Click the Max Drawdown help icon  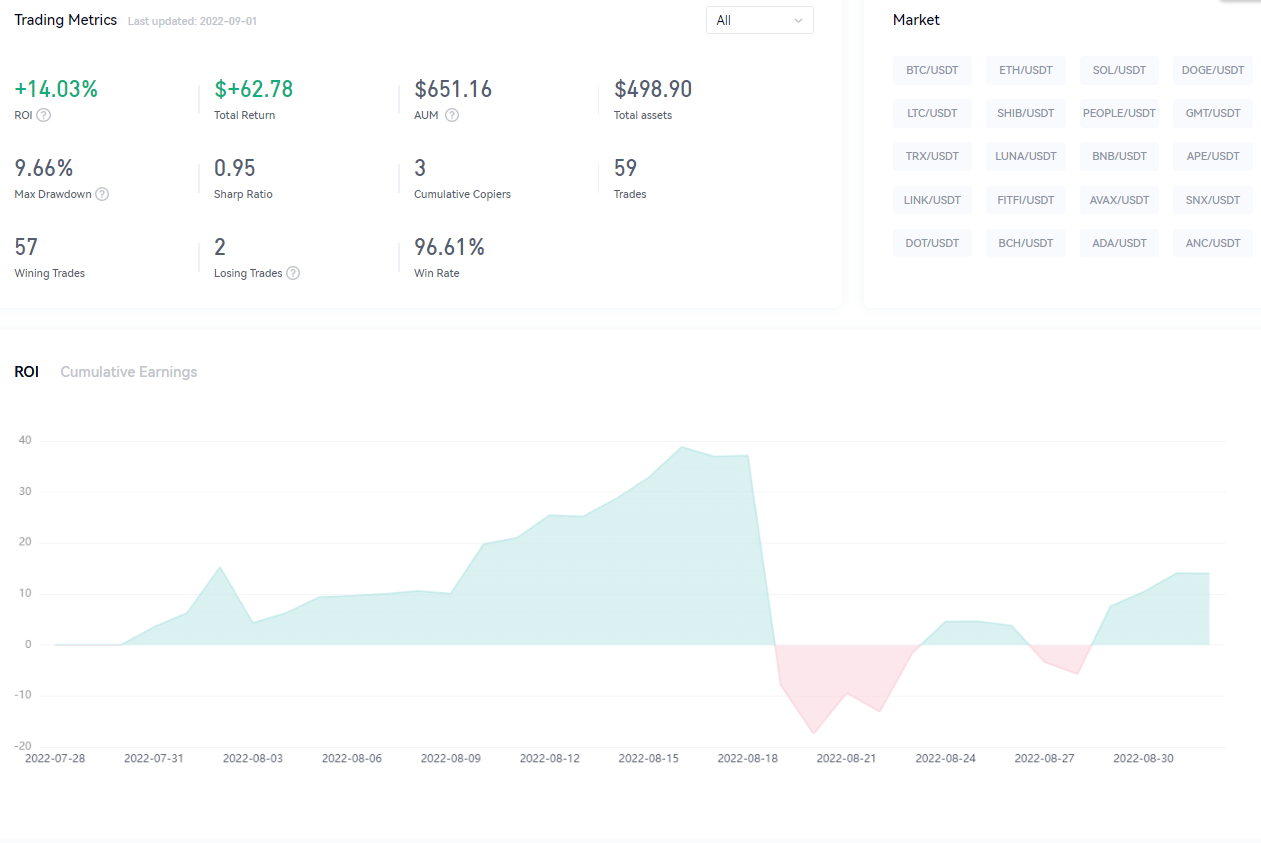[x=102, y=194]
